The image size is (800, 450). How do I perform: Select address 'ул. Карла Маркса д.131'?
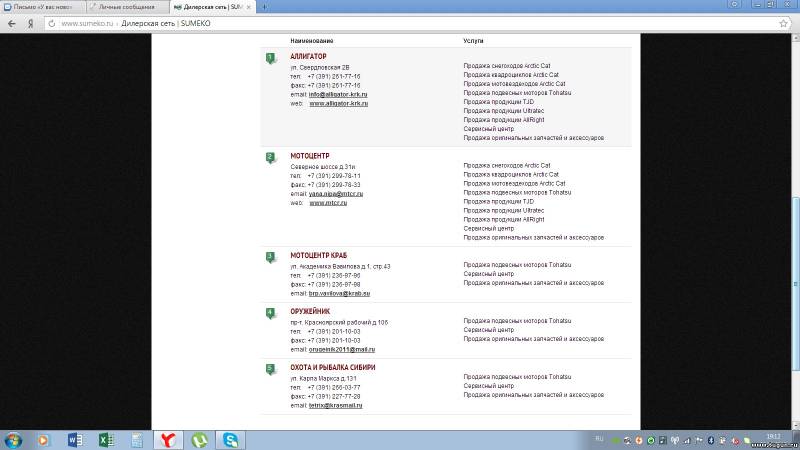323,379
